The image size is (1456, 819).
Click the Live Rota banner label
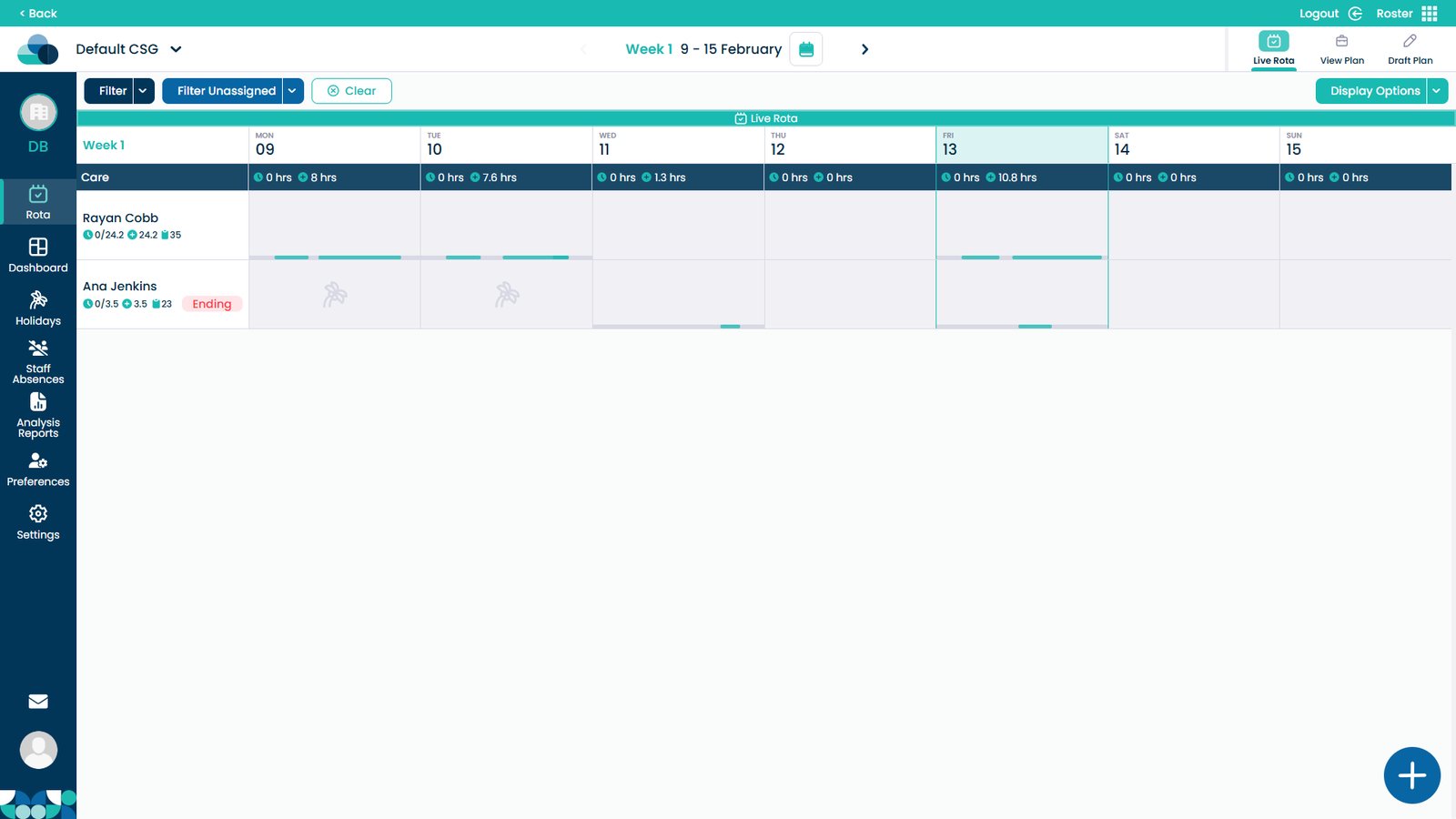(766, 118)
